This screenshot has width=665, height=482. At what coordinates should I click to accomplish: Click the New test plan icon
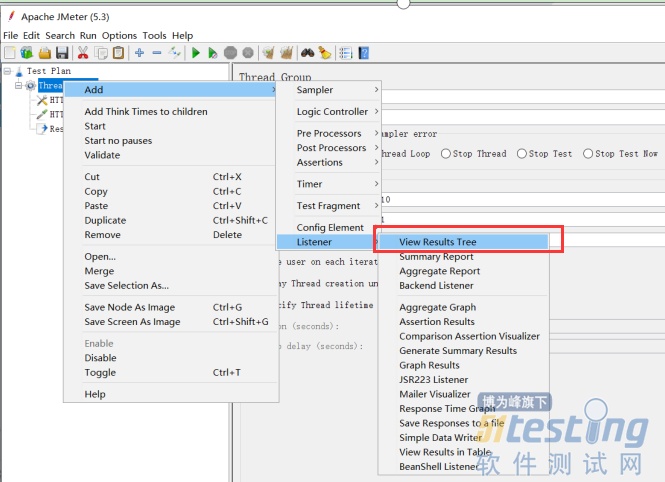click(10, 53)
